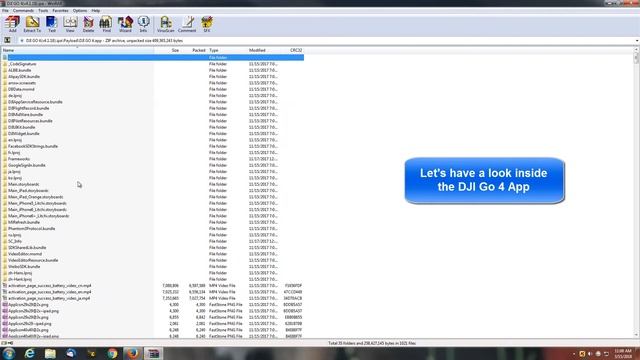Click the View file icon
The height and width of the screenshot is (360, 640).
pos(70,24)
